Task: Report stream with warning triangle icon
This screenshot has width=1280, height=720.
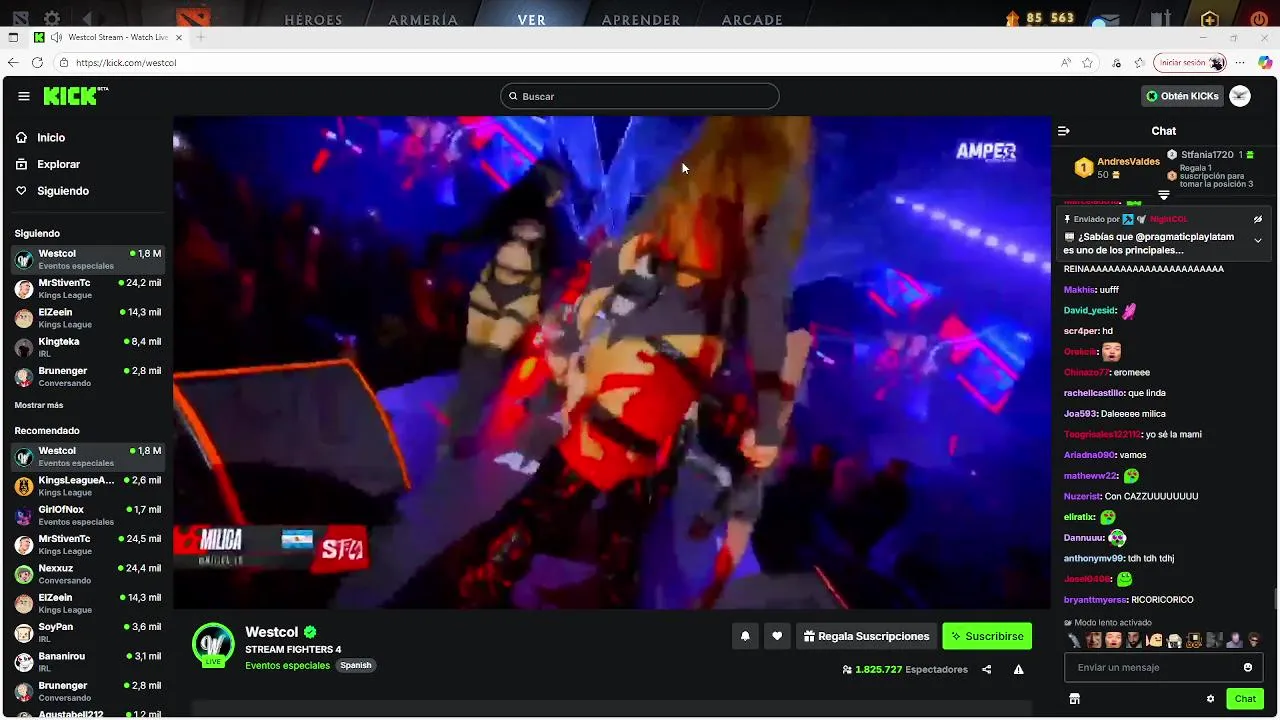Action: pos(1018,669)
